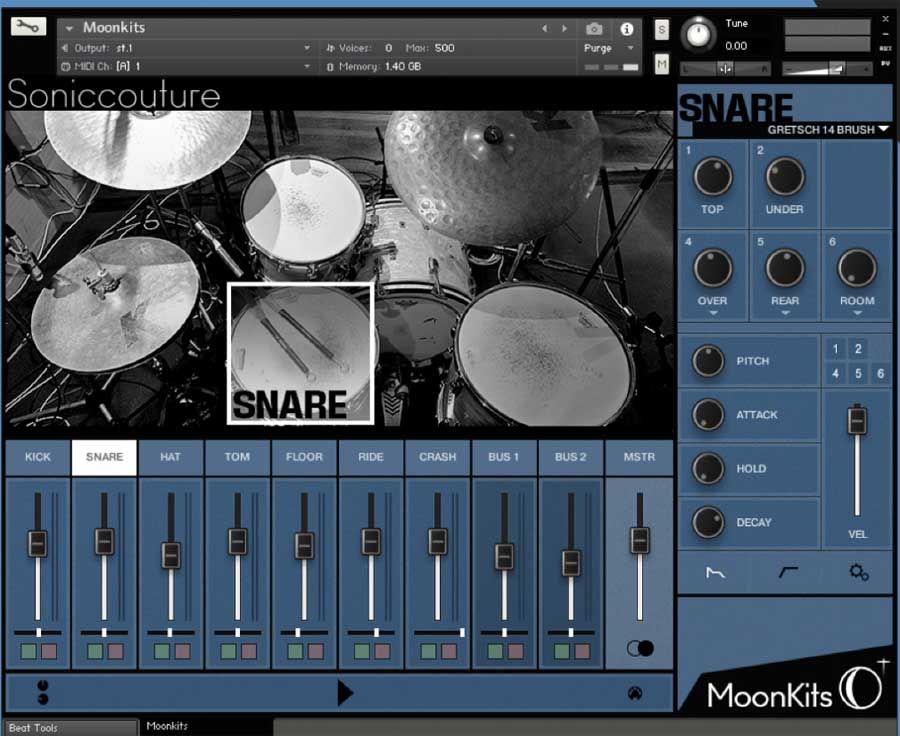Click the two-dot icon at bottom left

click(42, 692)
